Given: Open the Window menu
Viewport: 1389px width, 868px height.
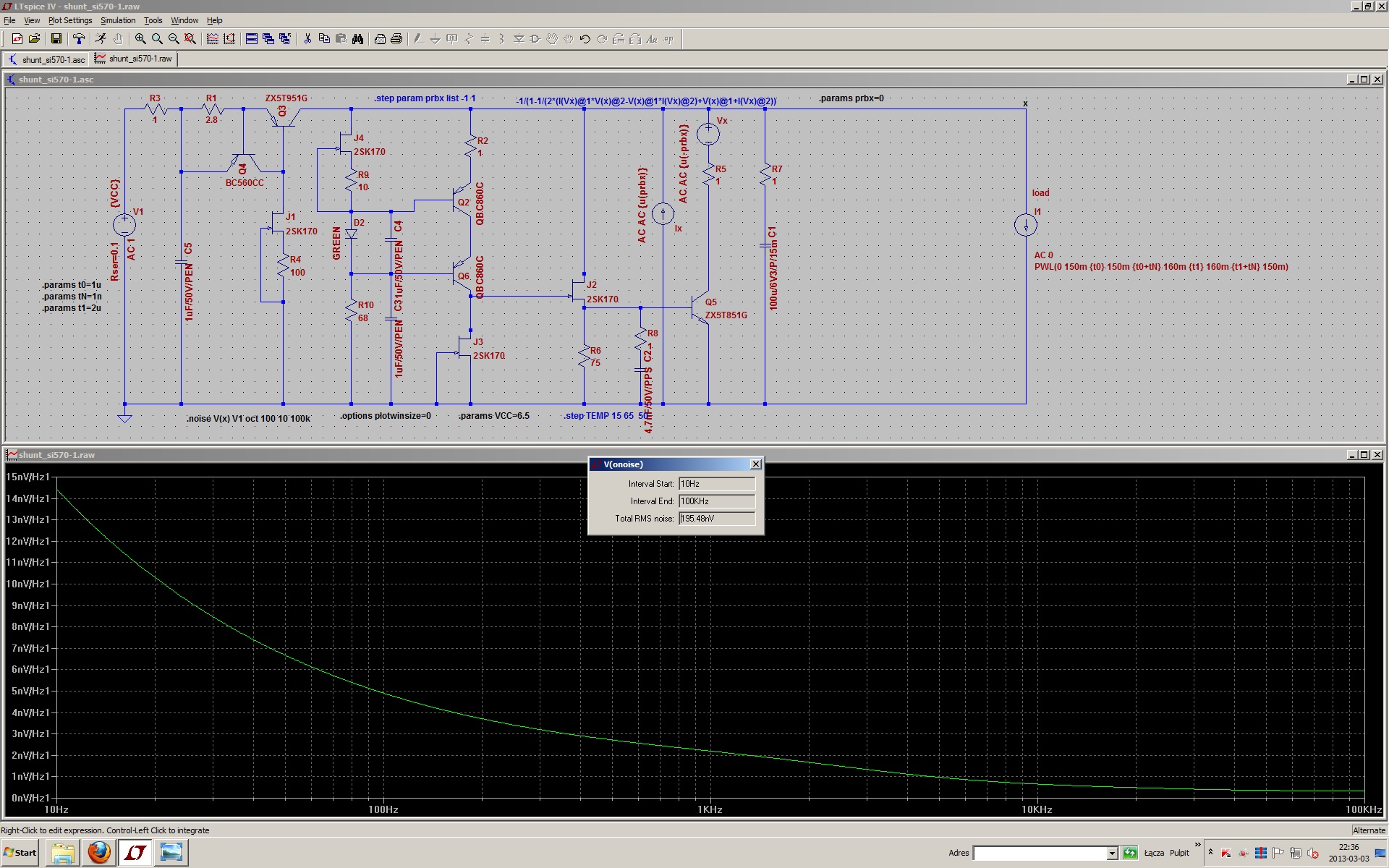Looking at the screenshot, I should [x=184, y=20].
